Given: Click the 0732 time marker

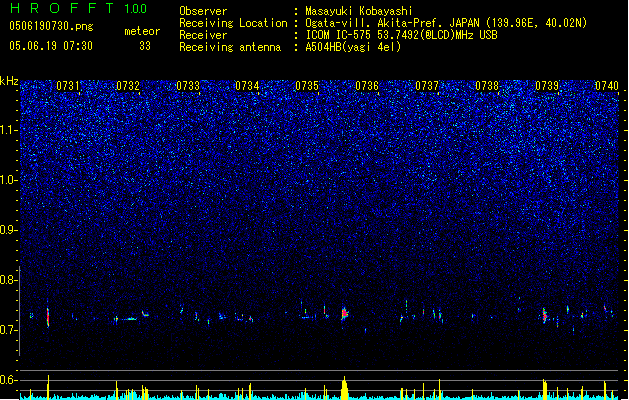Looking at the screenshot, I should (128, 86).
